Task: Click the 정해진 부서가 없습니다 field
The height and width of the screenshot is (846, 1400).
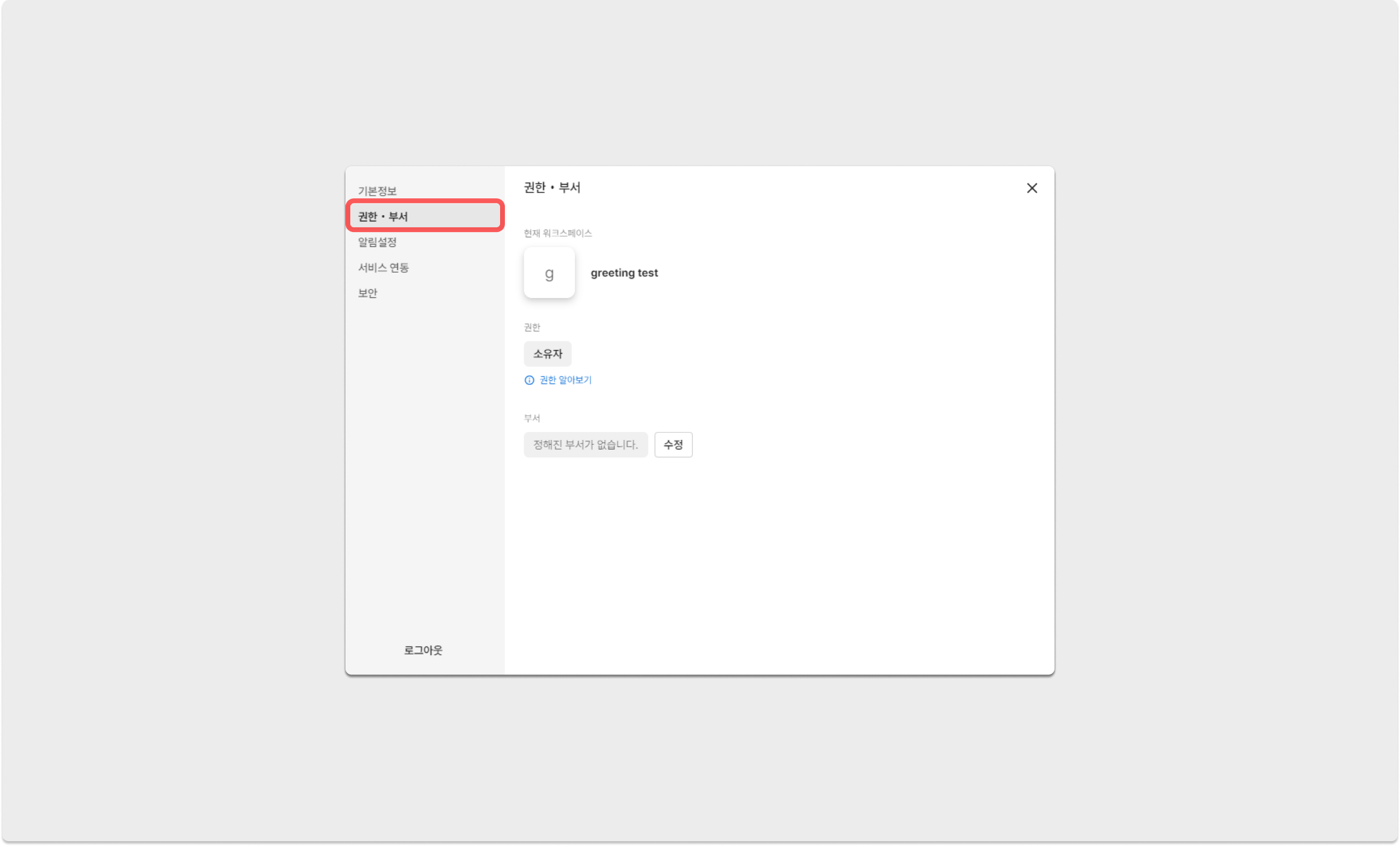Action: tap(585, 445)
